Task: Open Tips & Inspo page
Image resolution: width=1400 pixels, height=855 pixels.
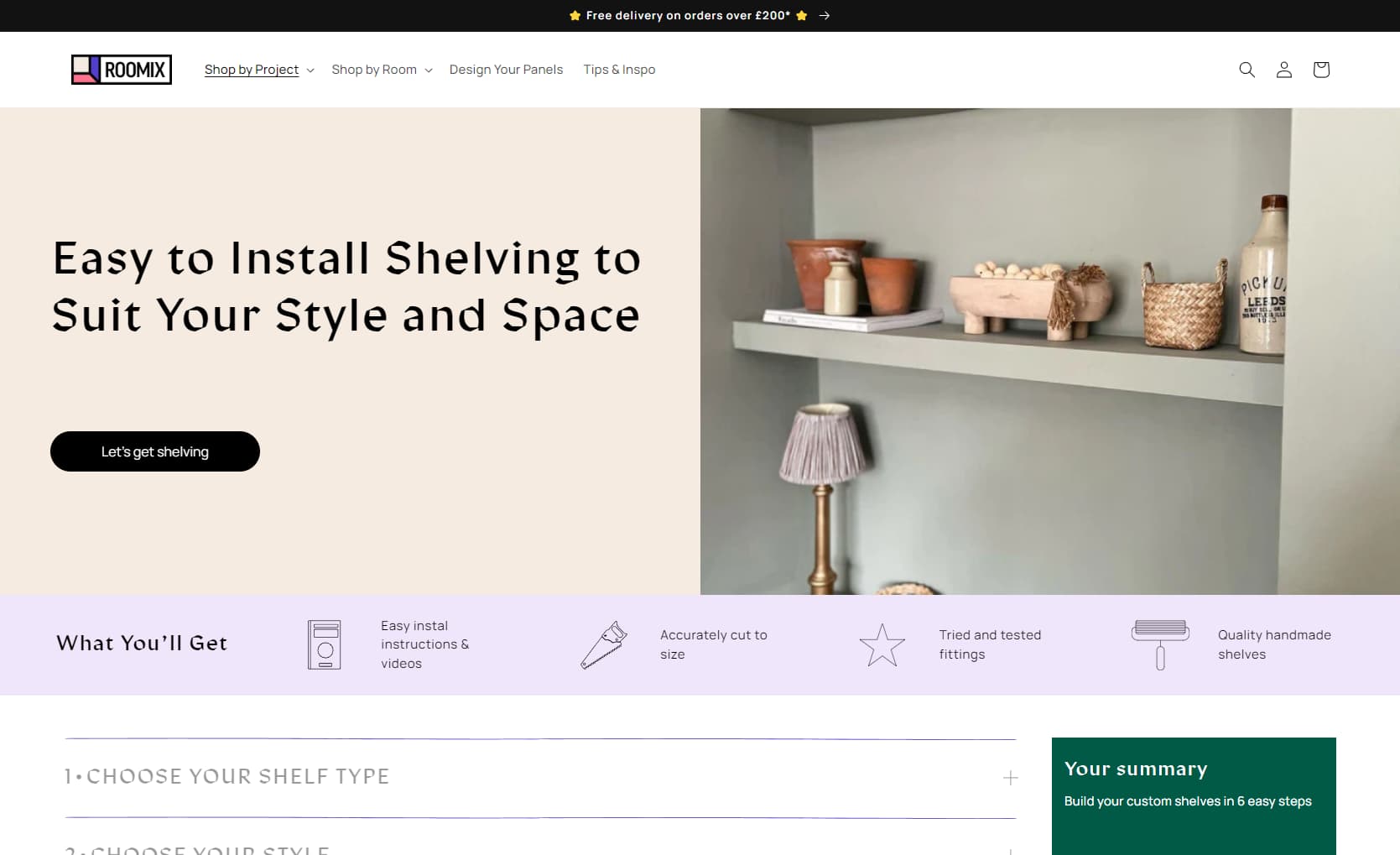Action: 619,70
